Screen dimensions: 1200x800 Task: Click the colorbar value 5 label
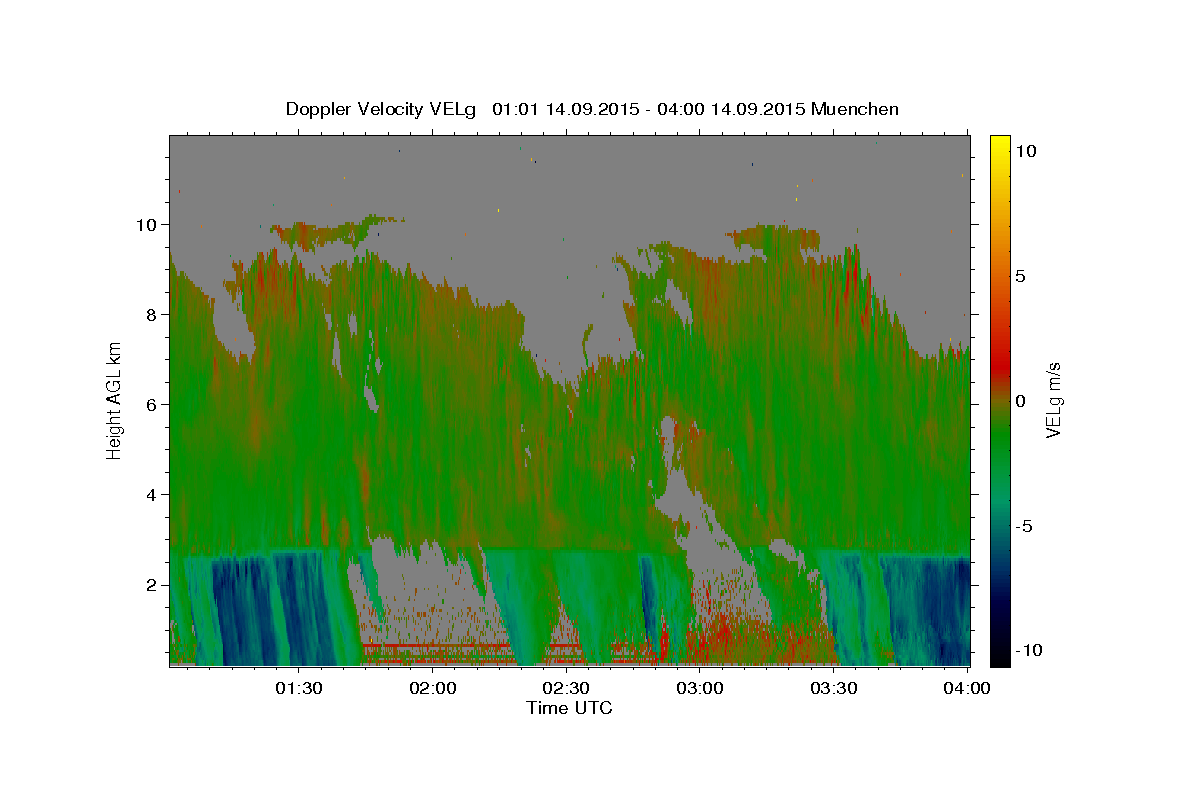coord(1020,276)
